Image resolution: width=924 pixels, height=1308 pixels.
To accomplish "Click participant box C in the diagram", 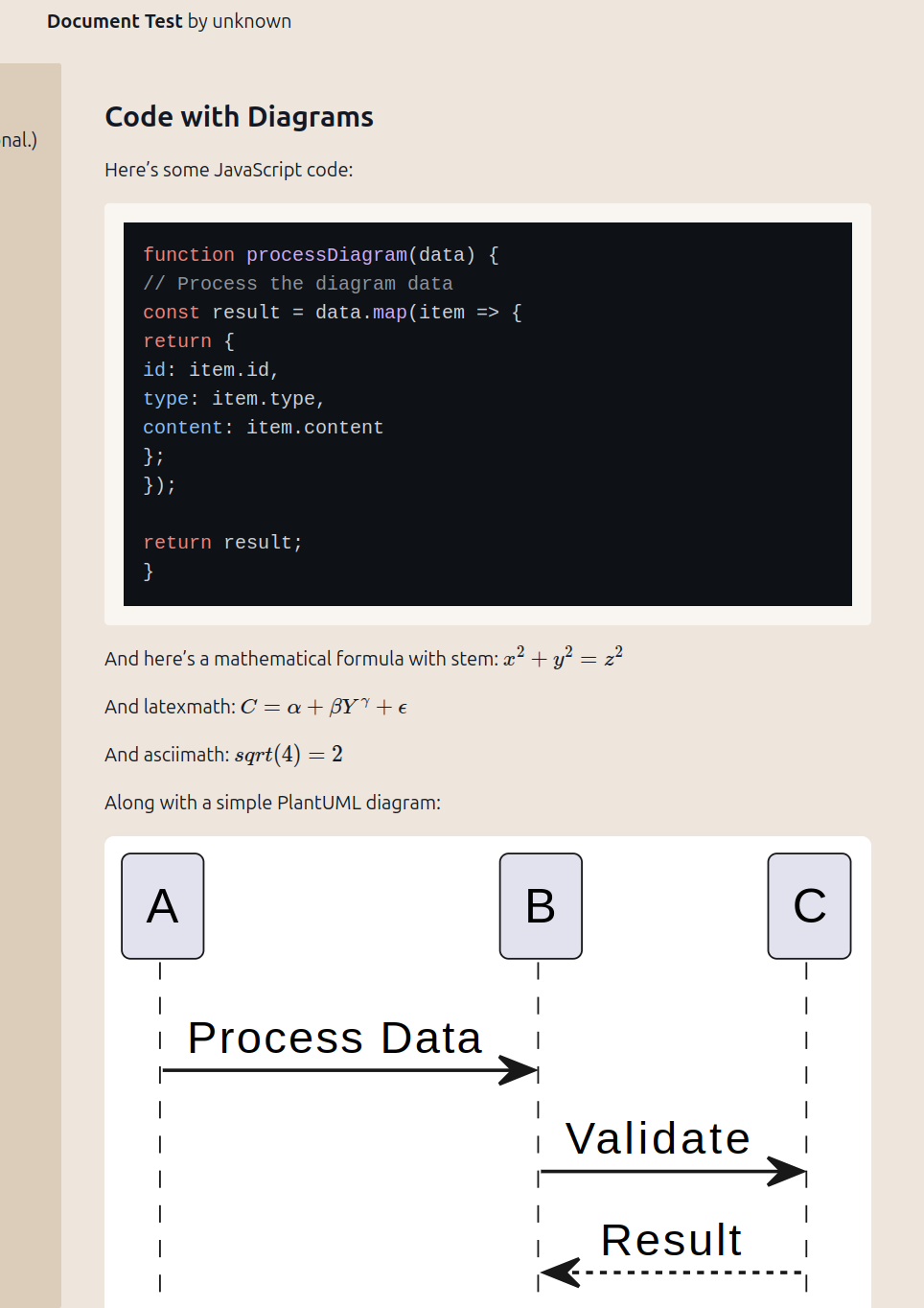I will pos(809,906).
